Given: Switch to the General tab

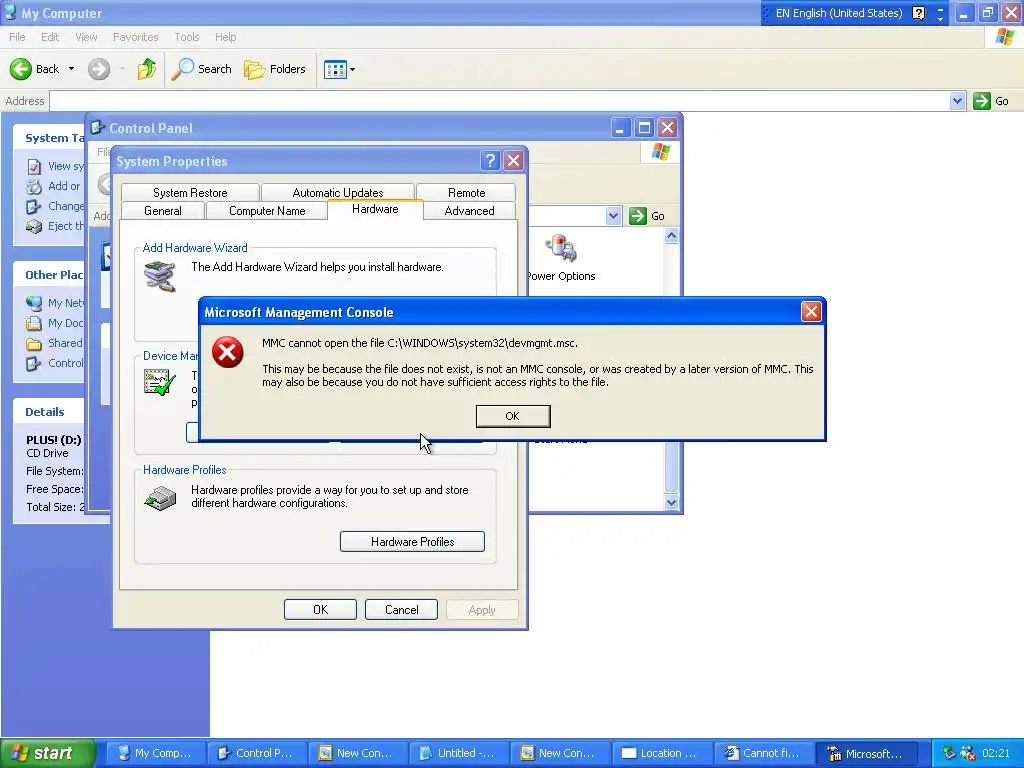Looking at the screenshot, I should [163, 210].
